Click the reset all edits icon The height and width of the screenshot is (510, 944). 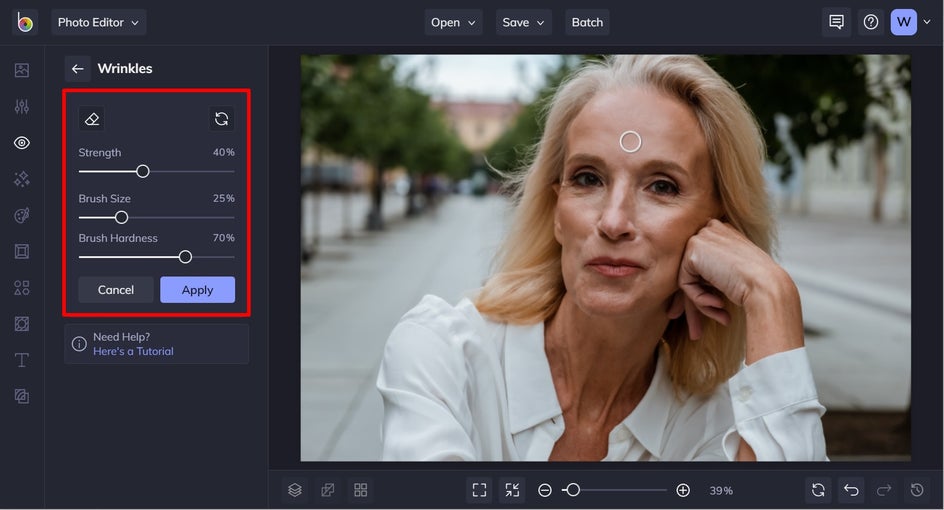pos(818,490)
